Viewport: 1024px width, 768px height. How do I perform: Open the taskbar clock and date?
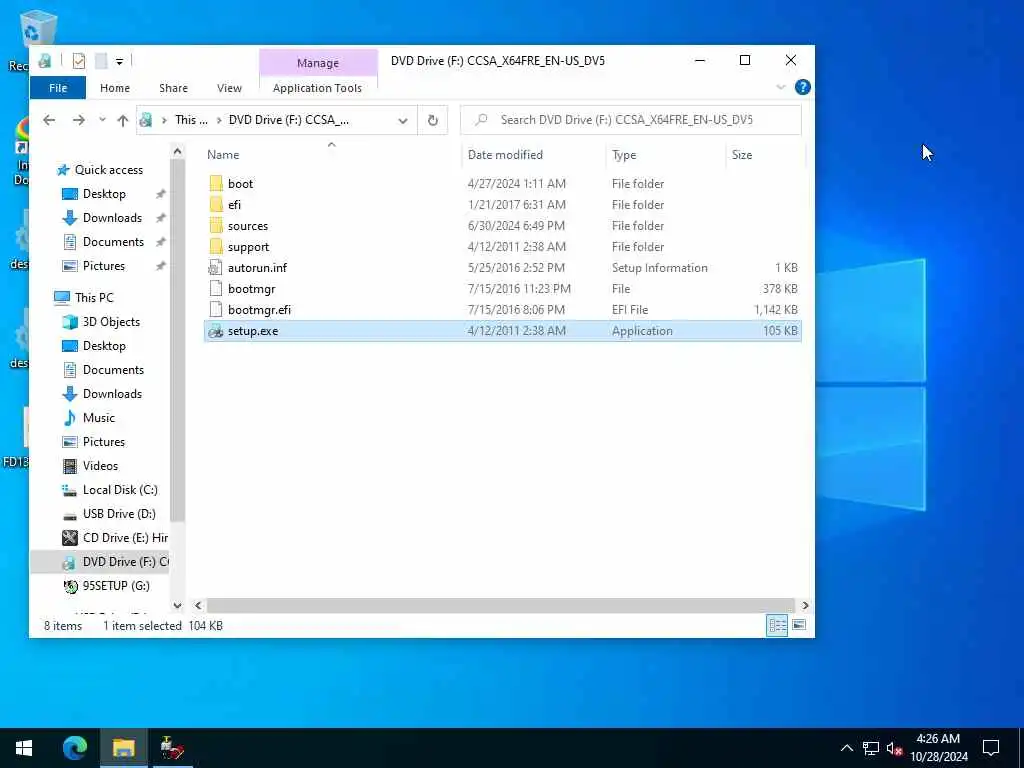[938, 748]
